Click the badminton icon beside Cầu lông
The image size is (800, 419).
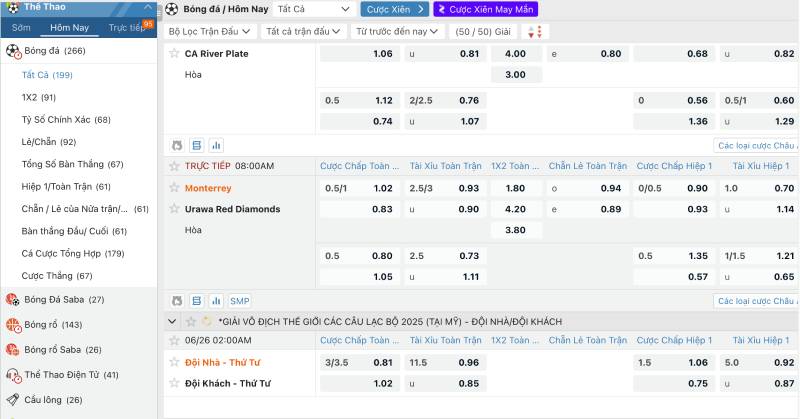click(x=13, y=400)
